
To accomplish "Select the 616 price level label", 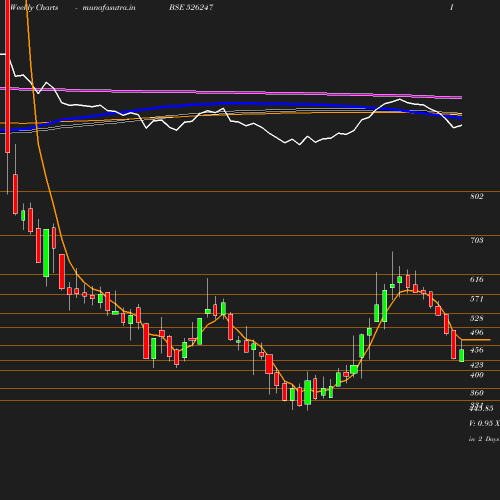I will click(477, 279).
